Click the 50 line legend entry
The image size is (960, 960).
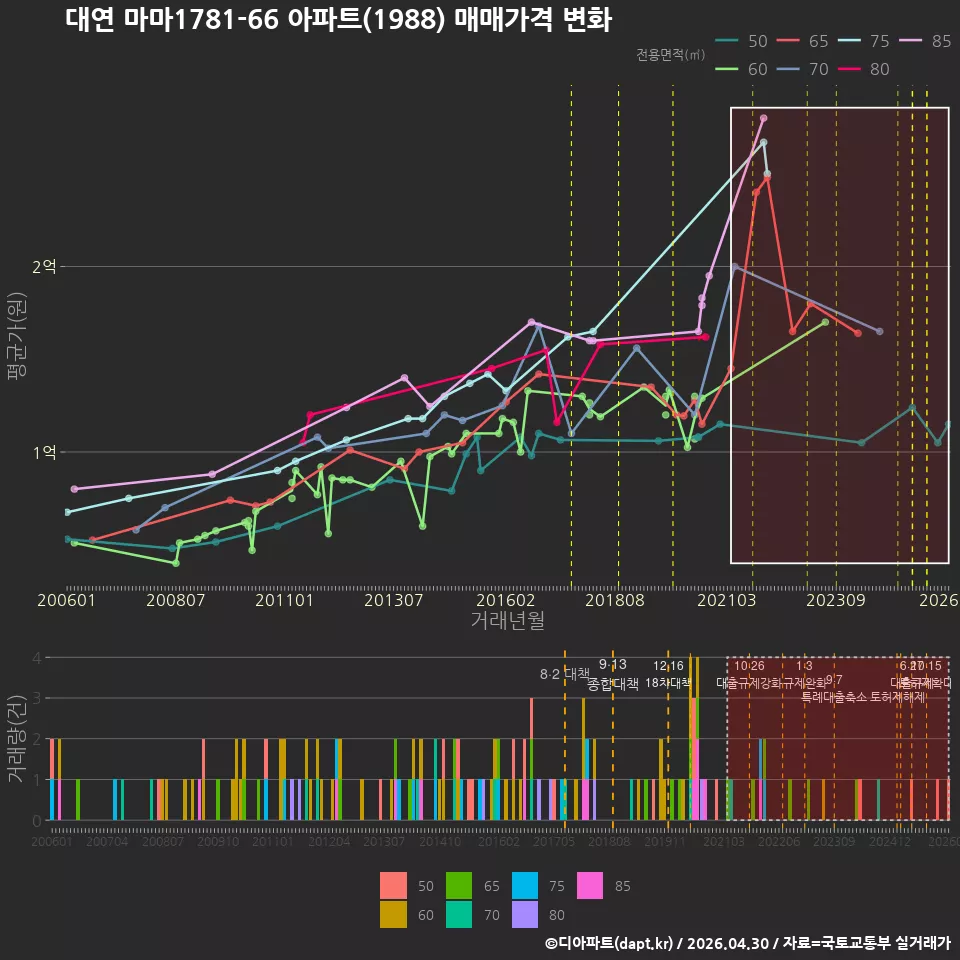point(741,41)
